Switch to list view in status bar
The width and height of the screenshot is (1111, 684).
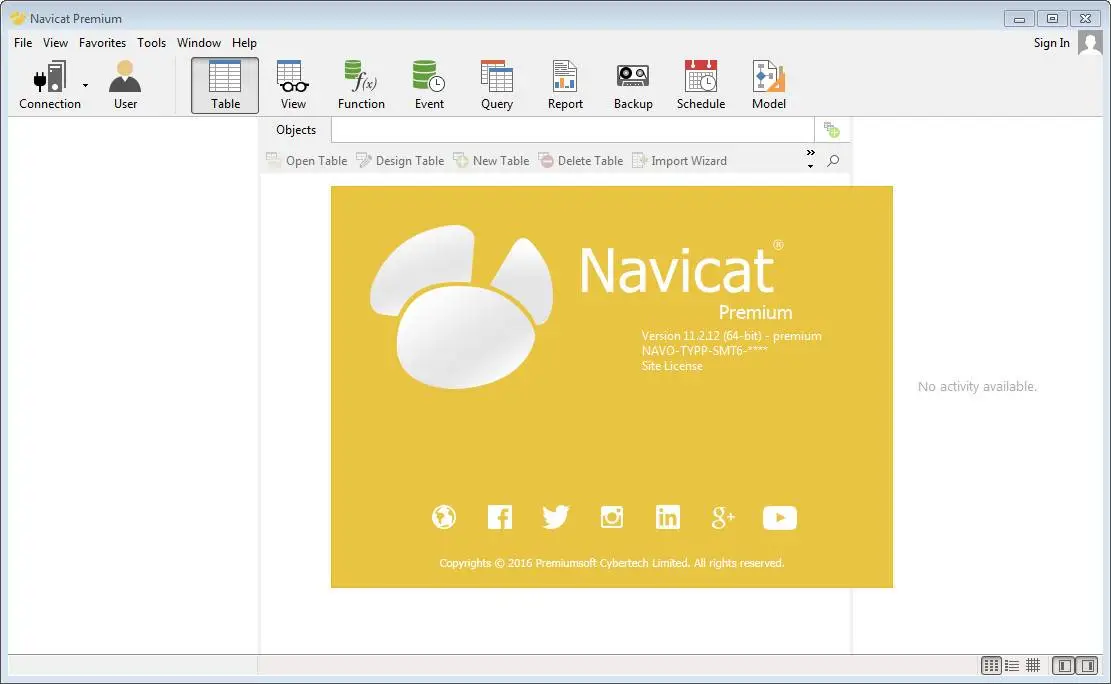click(x=1012, y=666)
